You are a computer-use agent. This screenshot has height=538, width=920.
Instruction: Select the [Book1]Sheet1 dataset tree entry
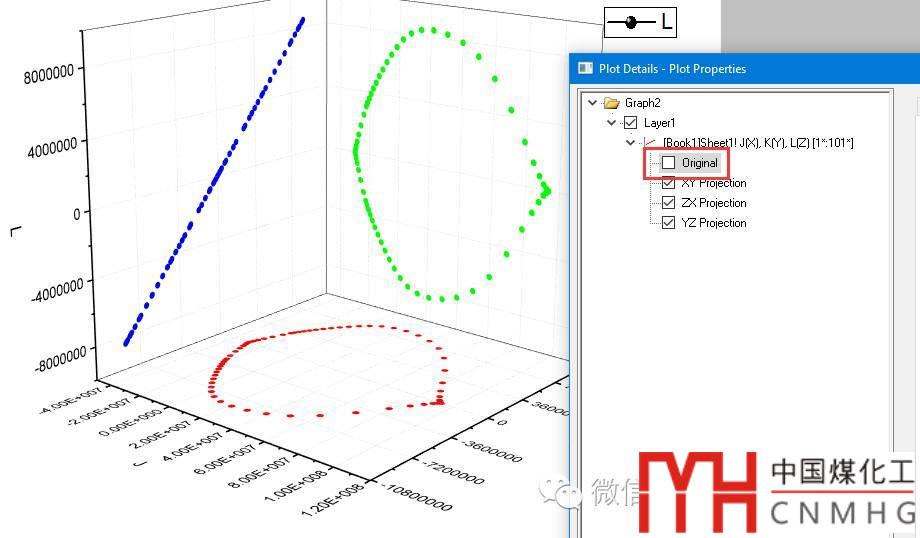pos(758,143)
